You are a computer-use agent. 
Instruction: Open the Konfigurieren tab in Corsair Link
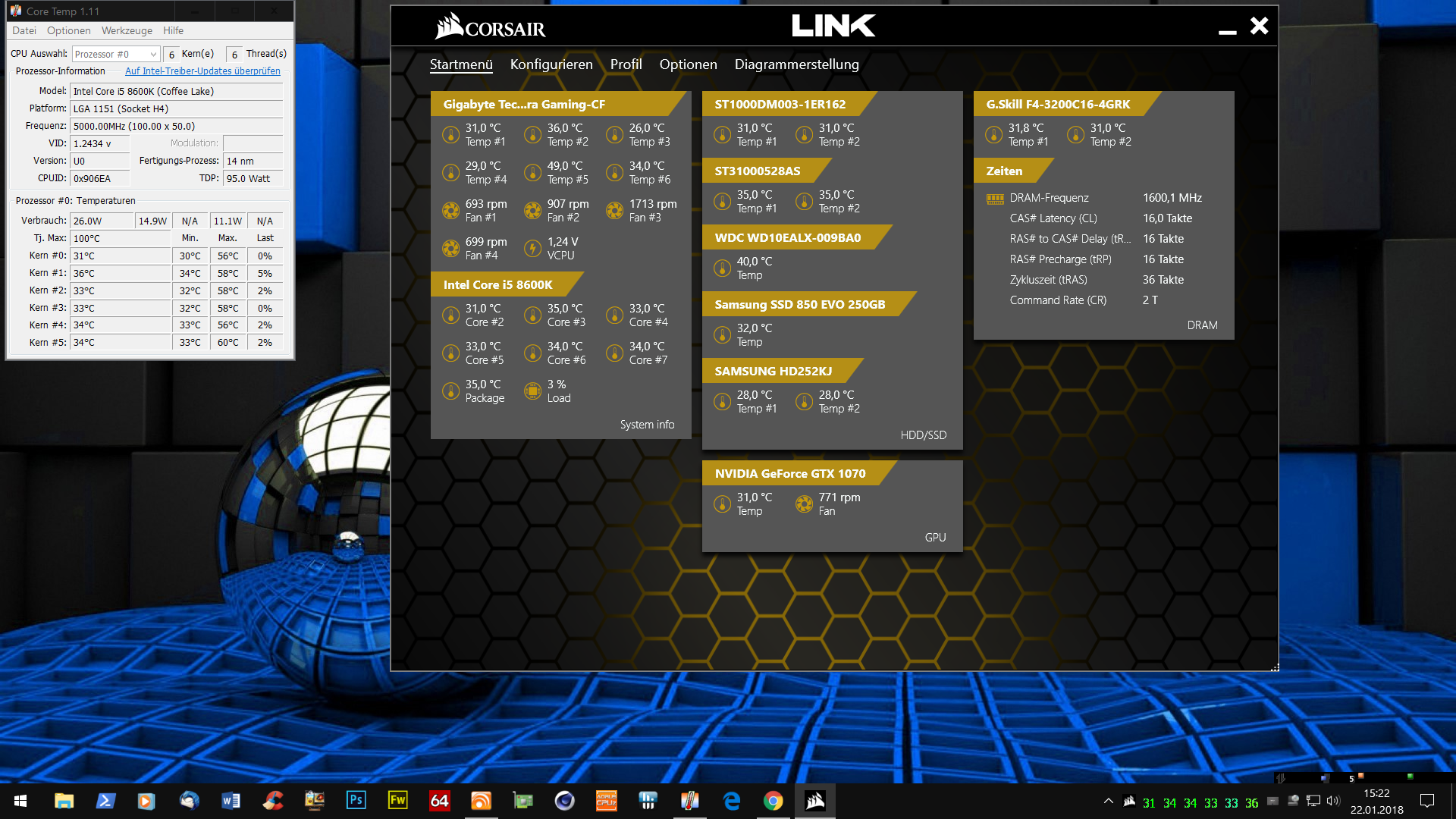(551, 64)
